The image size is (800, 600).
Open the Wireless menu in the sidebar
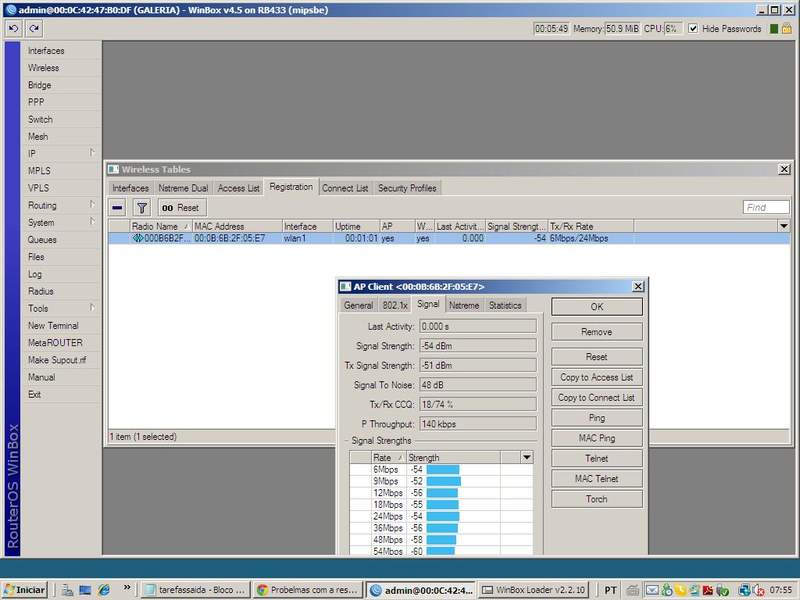click(x=43, y=68)
